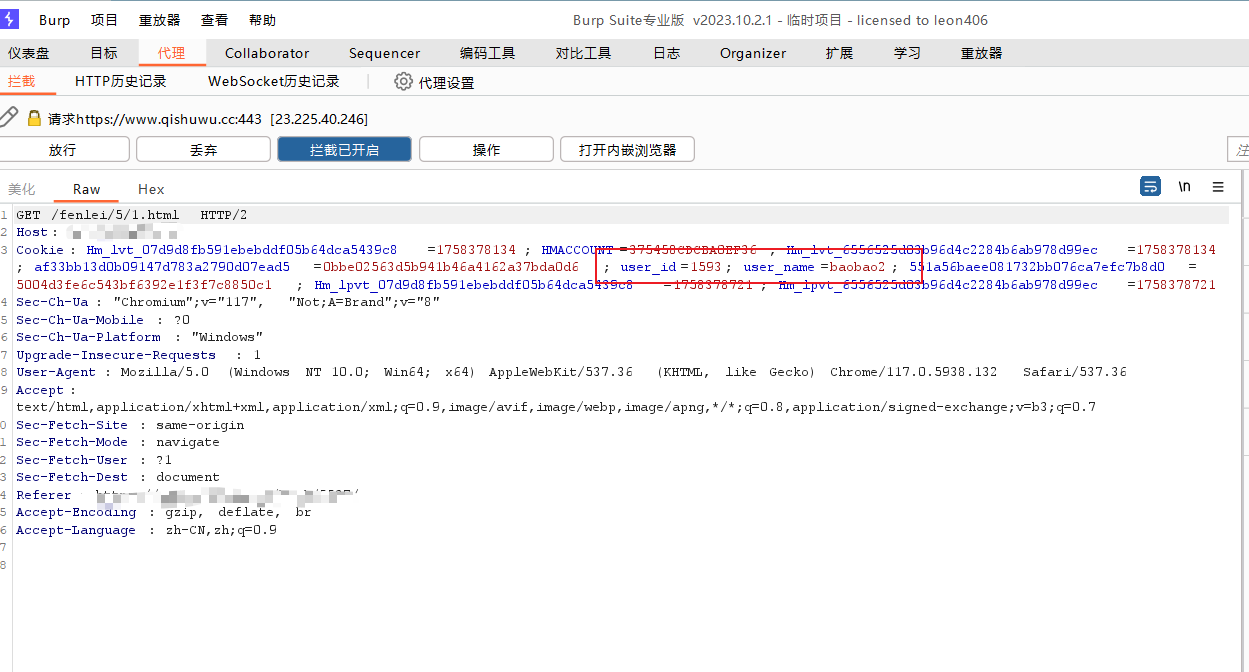Click 打开内嵌浏览器 button

pos(627,150)
